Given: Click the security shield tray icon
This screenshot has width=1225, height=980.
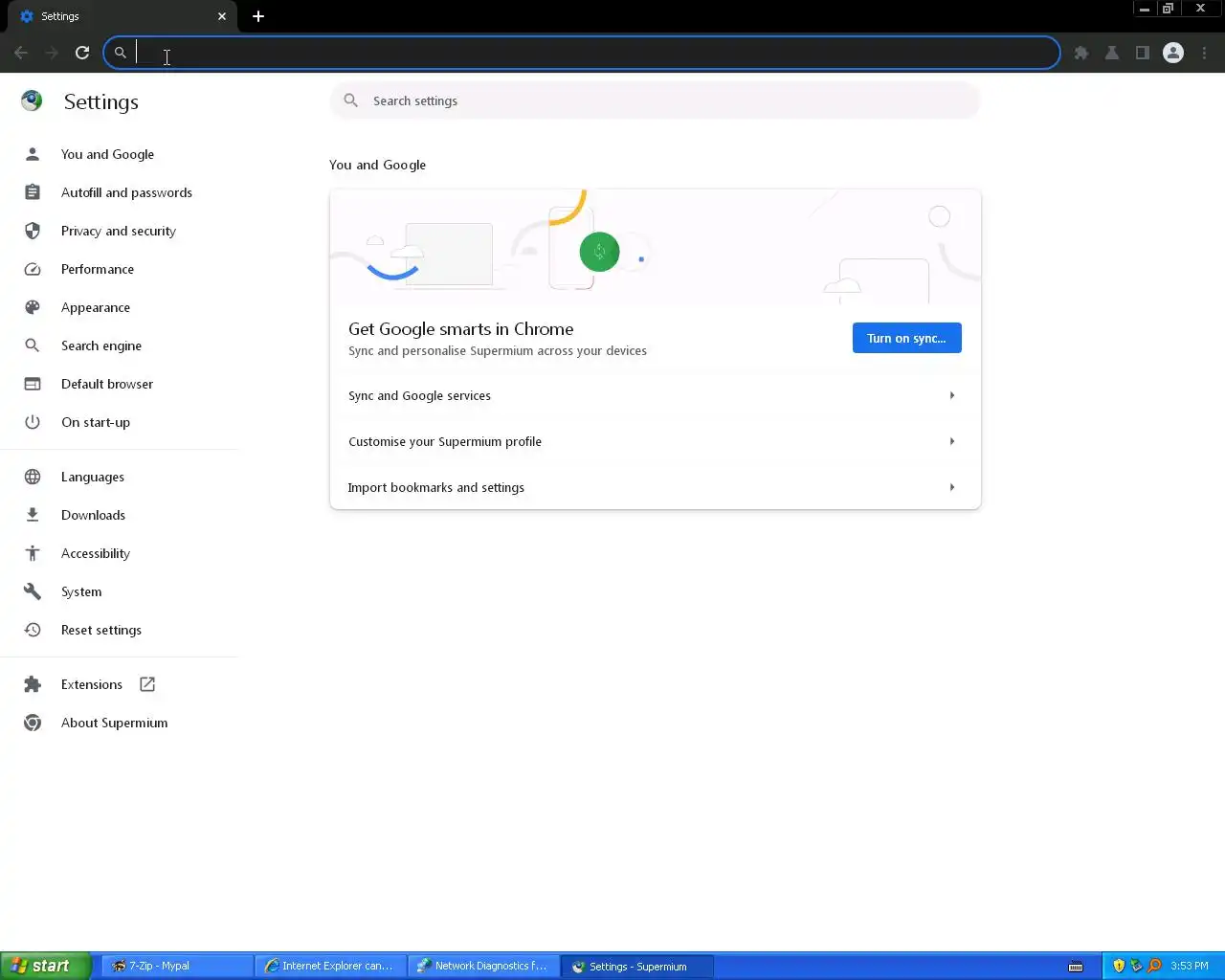Looking at the screenshot, I should click(1119, 966).
